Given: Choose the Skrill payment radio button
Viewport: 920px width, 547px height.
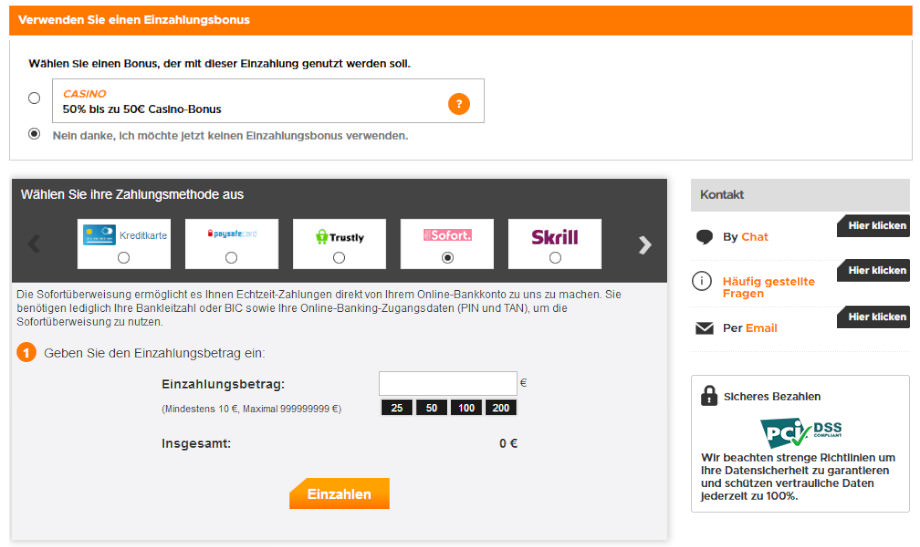Looking at the screenshot, I should coord(555,258).
